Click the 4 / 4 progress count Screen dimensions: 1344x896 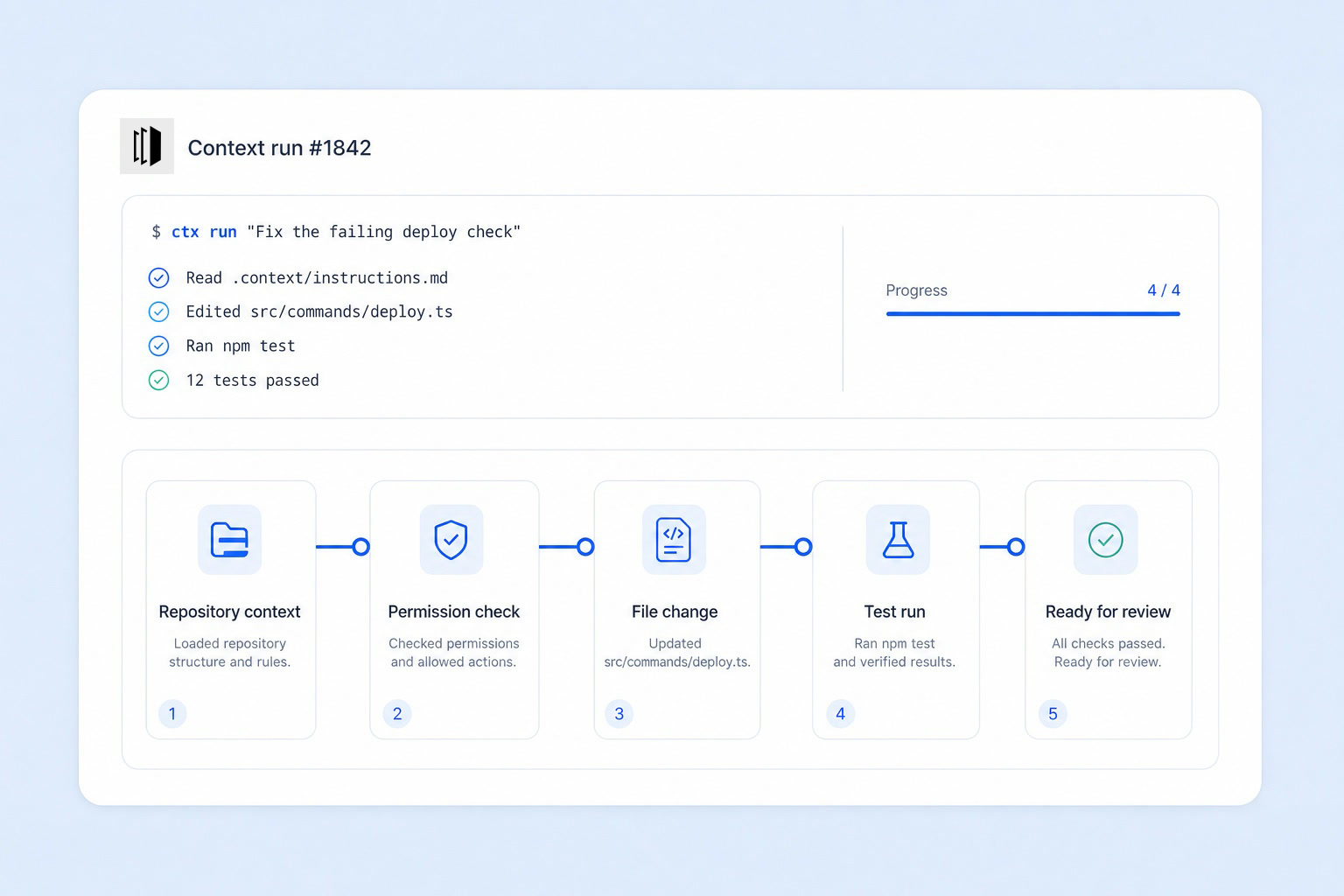click(1164, 290)
